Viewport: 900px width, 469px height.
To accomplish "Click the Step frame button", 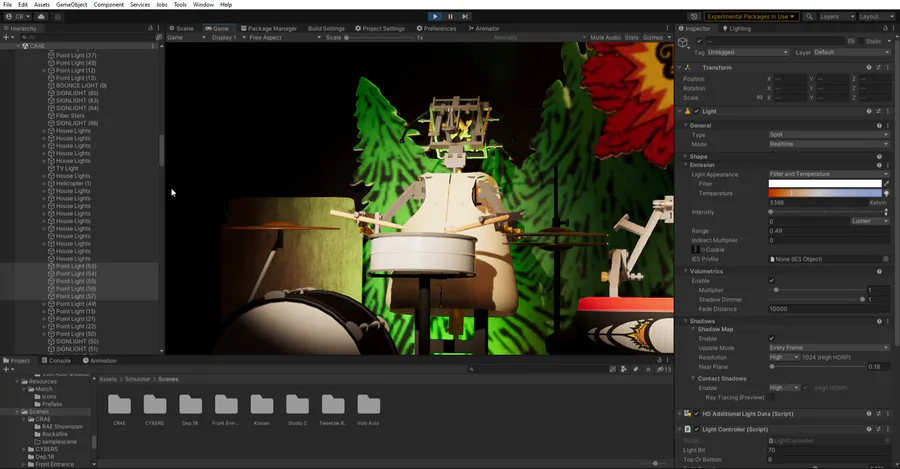I will 465,17.
